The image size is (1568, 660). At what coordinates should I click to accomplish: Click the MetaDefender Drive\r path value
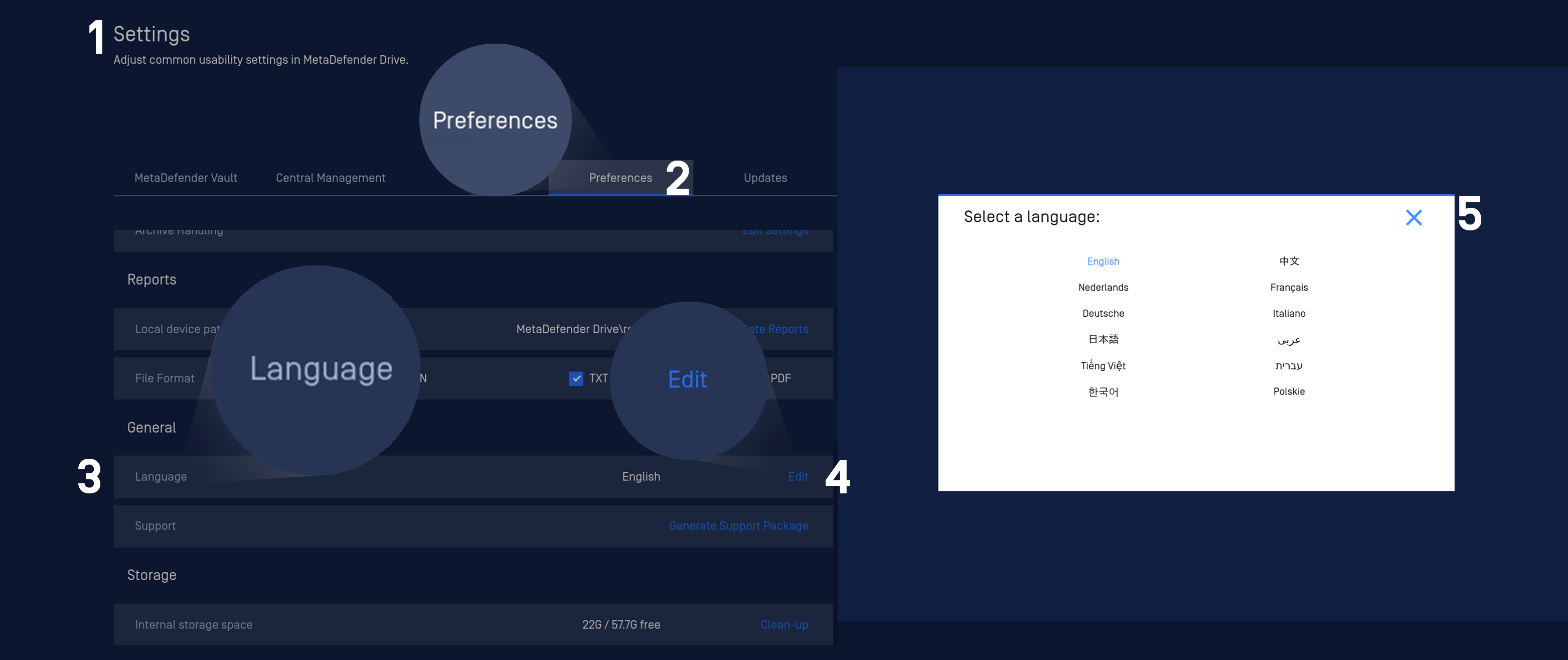[x=573, y=329]
